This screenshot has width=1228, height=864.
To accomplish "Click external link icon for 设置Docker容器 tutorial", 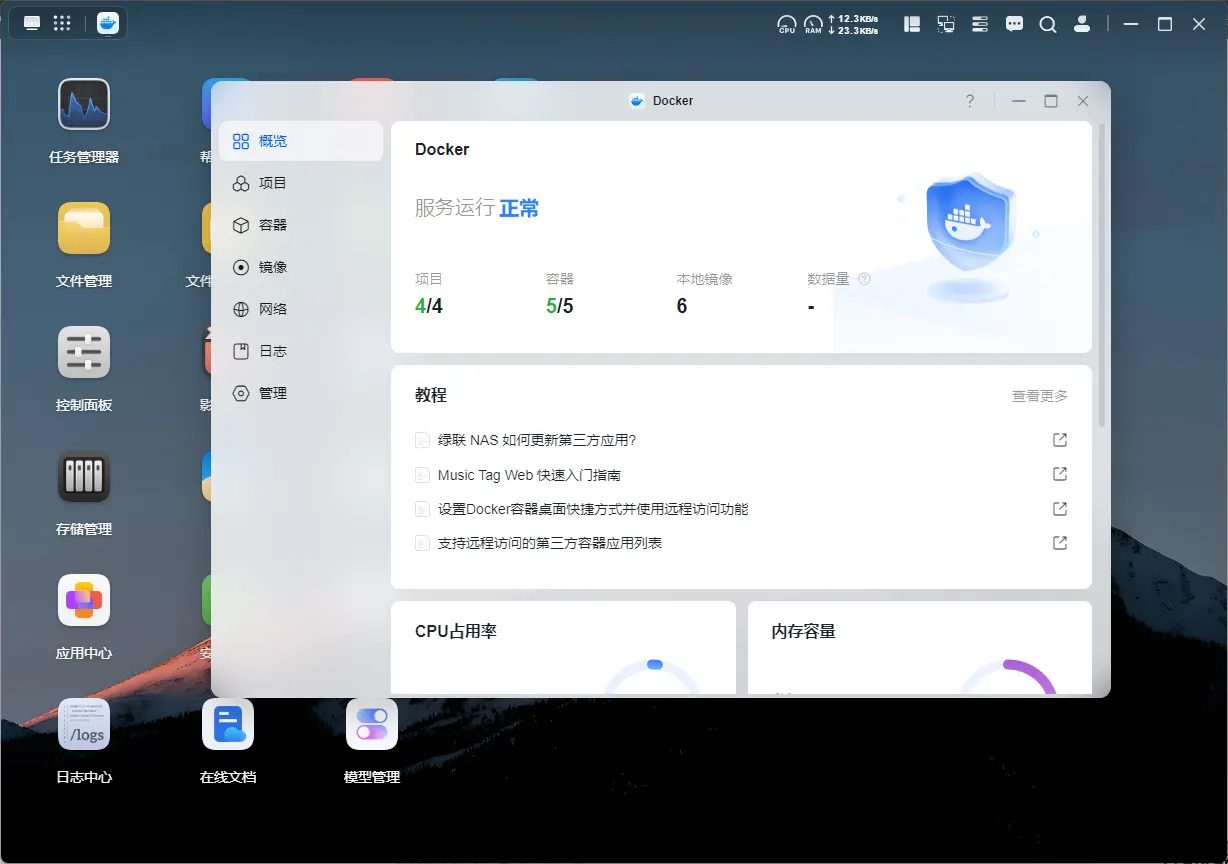I will (1060, 509).
